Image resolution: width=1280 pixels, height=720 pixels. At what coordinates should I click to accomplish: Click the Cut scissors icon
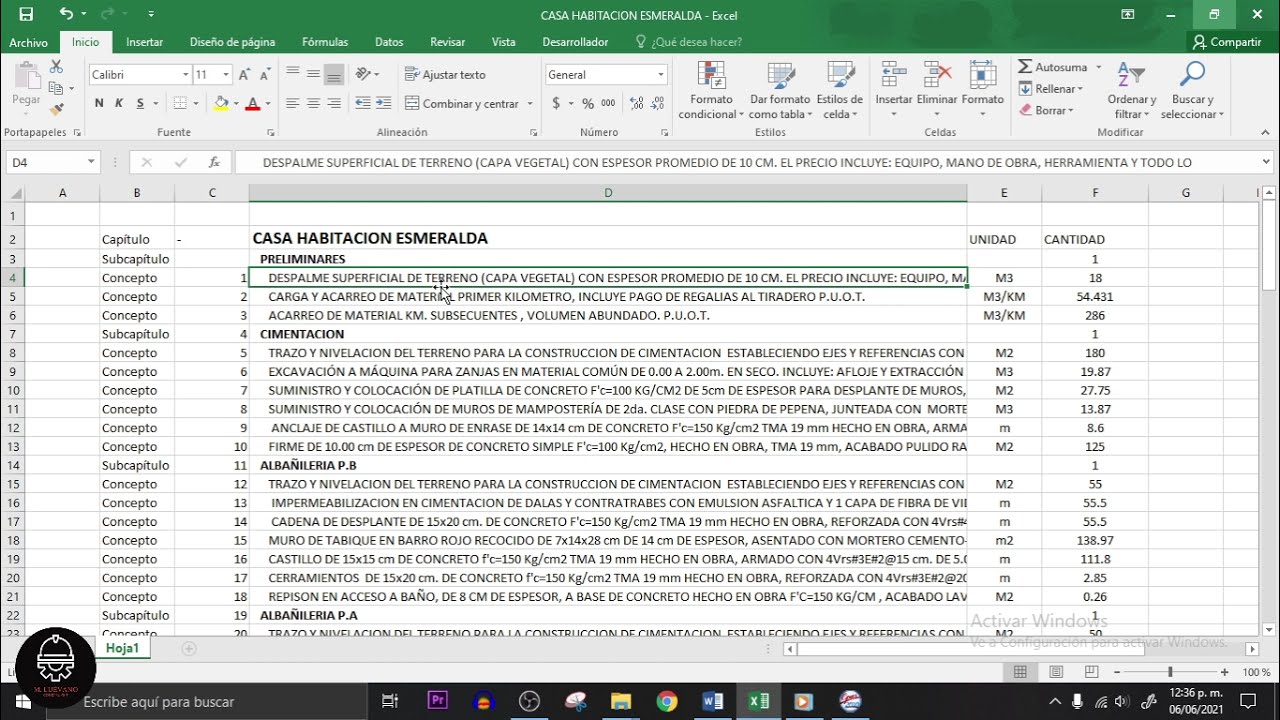coord(56,67)
